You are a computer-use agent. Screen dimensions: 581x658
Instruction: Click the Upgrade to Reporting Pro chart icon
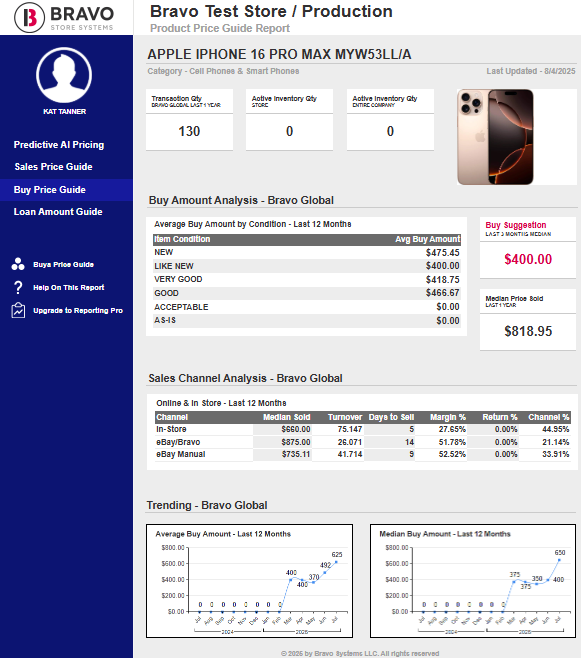point(18,311)
